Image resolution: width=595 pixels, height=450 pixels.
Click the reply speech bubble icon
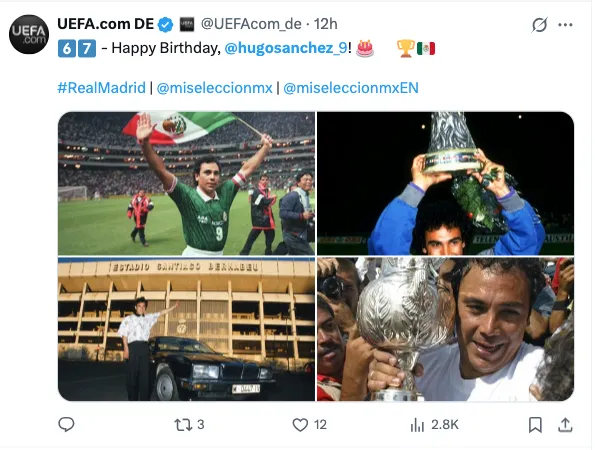(66, 424)
